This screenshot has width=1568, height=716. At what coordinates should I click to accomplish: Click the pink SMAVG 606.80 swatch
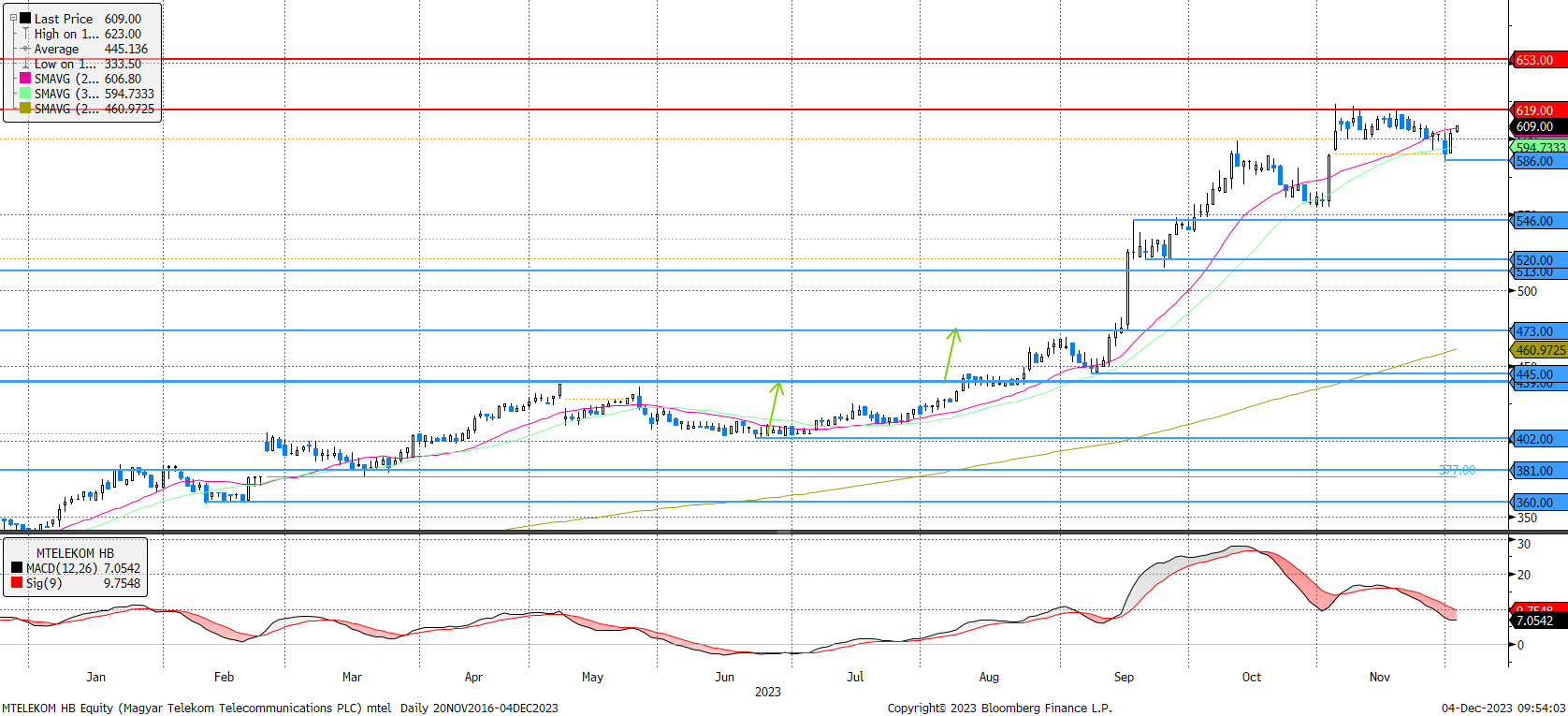point(25,79)
